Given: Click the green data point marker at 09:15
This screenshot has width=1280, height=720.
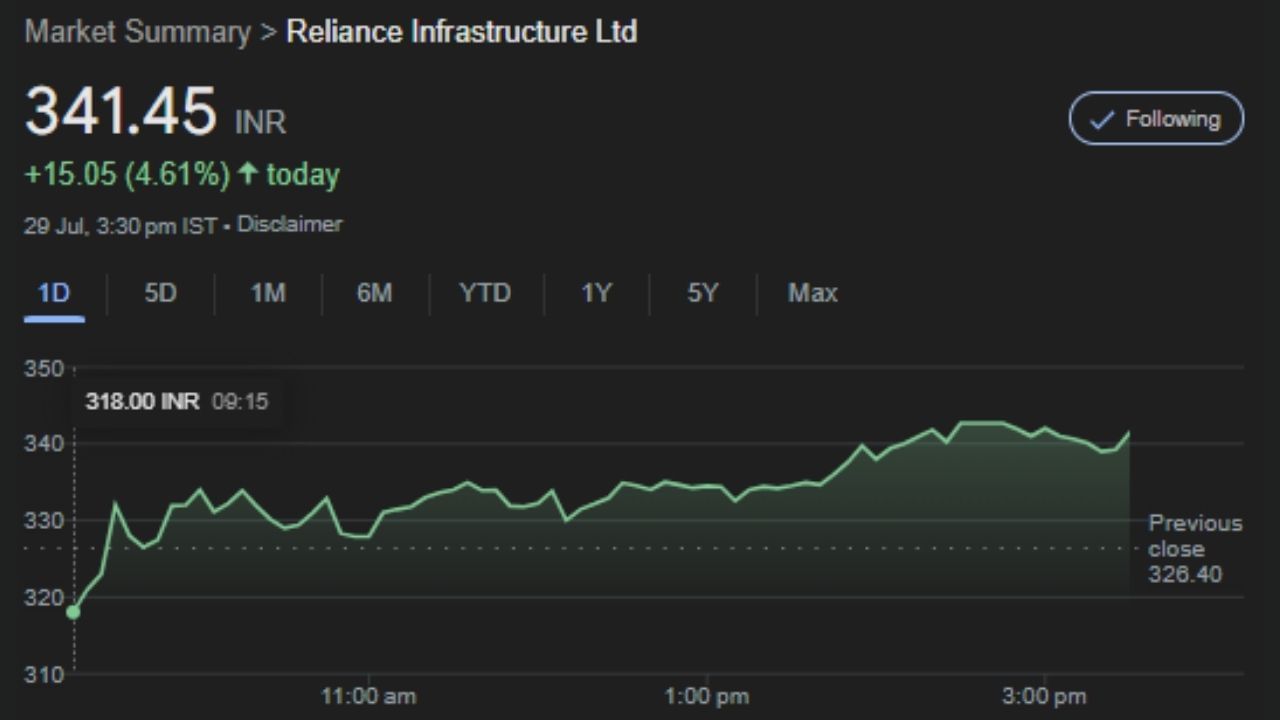Looking at the screenshot, I should point(73,611).
